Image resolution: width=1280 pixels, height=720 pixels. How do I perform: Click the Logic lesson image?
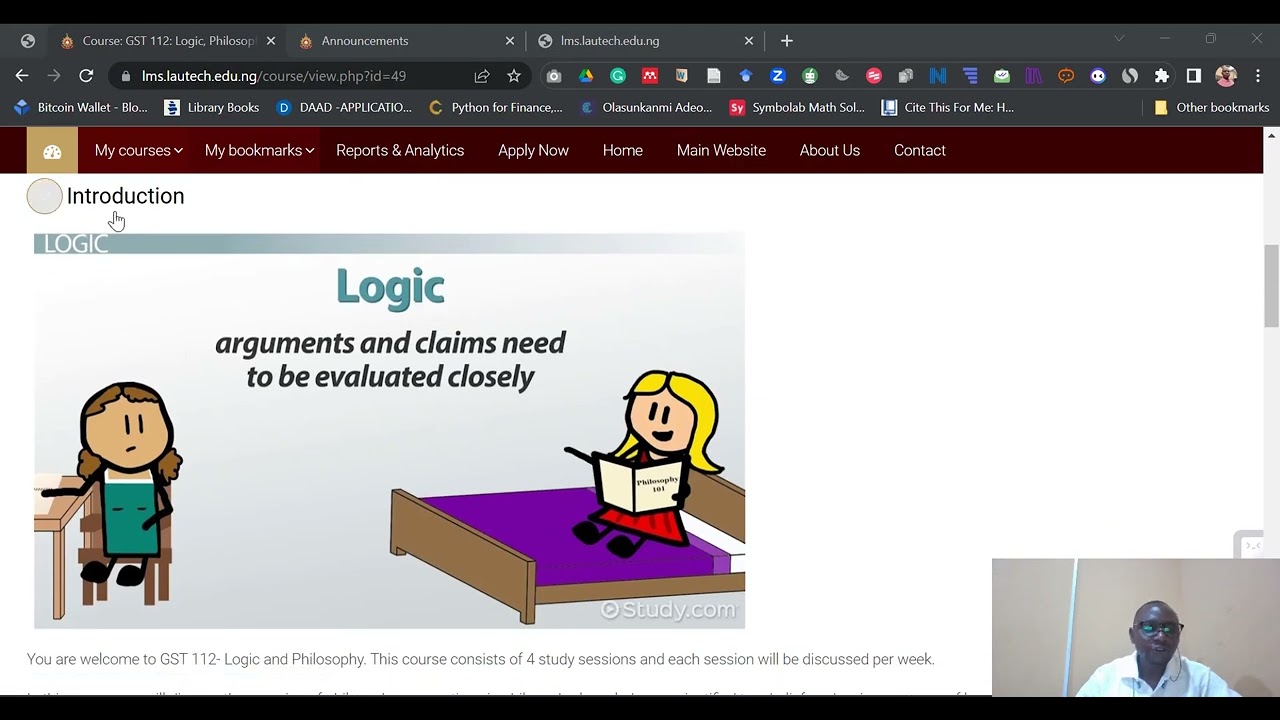389,431
